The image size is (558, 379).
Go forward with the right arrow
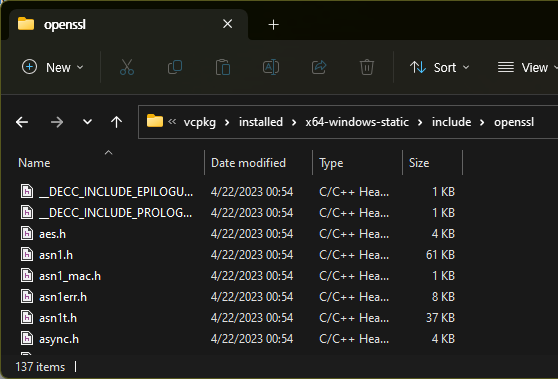pos(57,122)
